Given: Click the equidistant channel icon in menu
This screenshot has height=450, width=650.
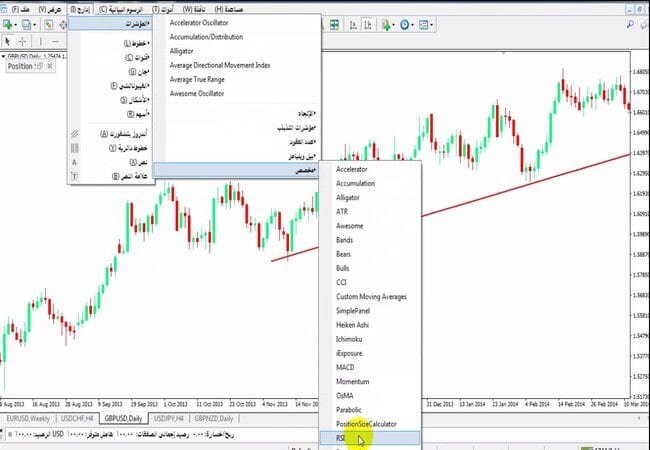Looking at the screenshot, I should [x=75, y=133].
